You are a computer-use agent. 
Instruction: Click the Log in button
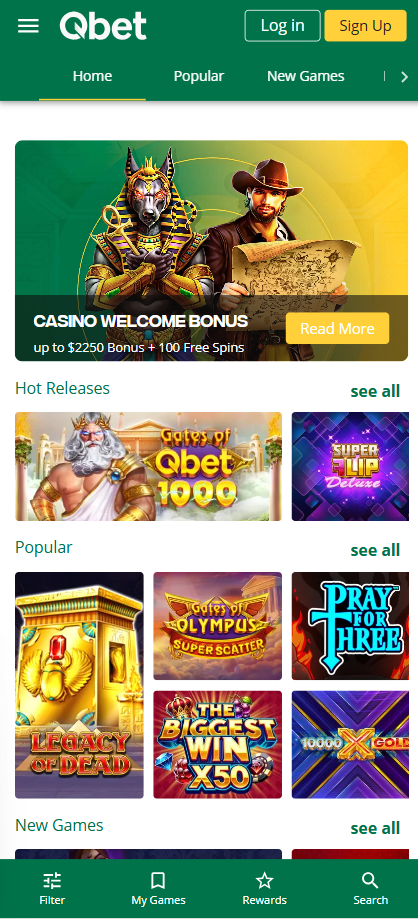pos(283,26)
